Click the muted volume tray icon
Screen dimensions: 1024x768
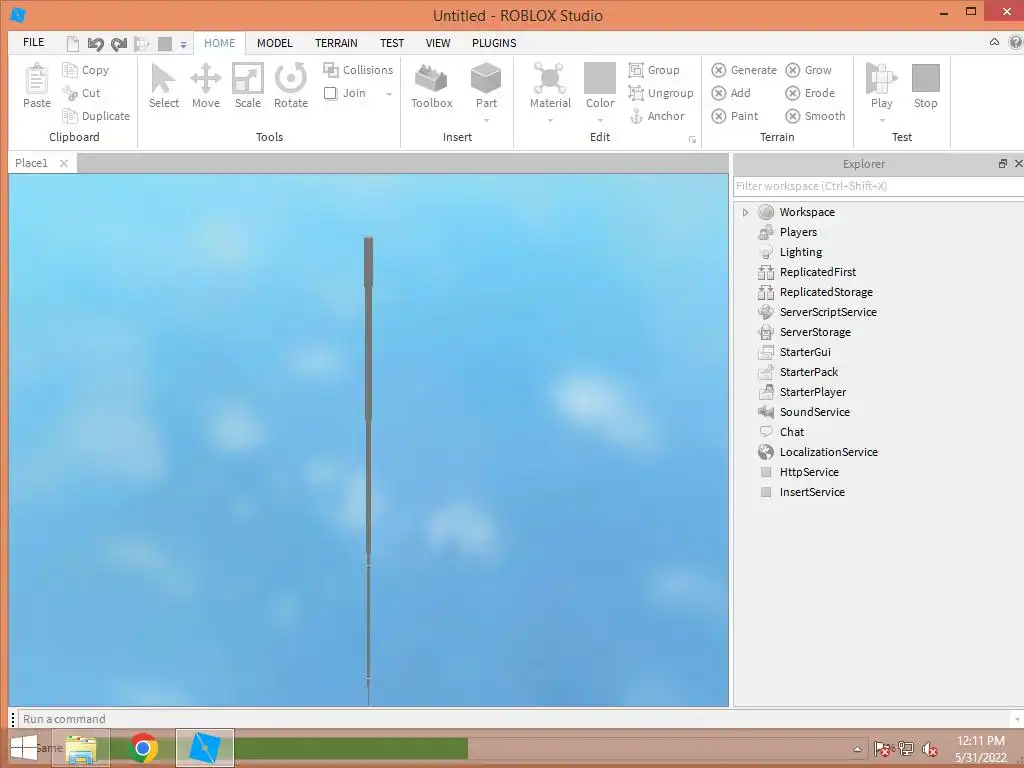point(929,749)
